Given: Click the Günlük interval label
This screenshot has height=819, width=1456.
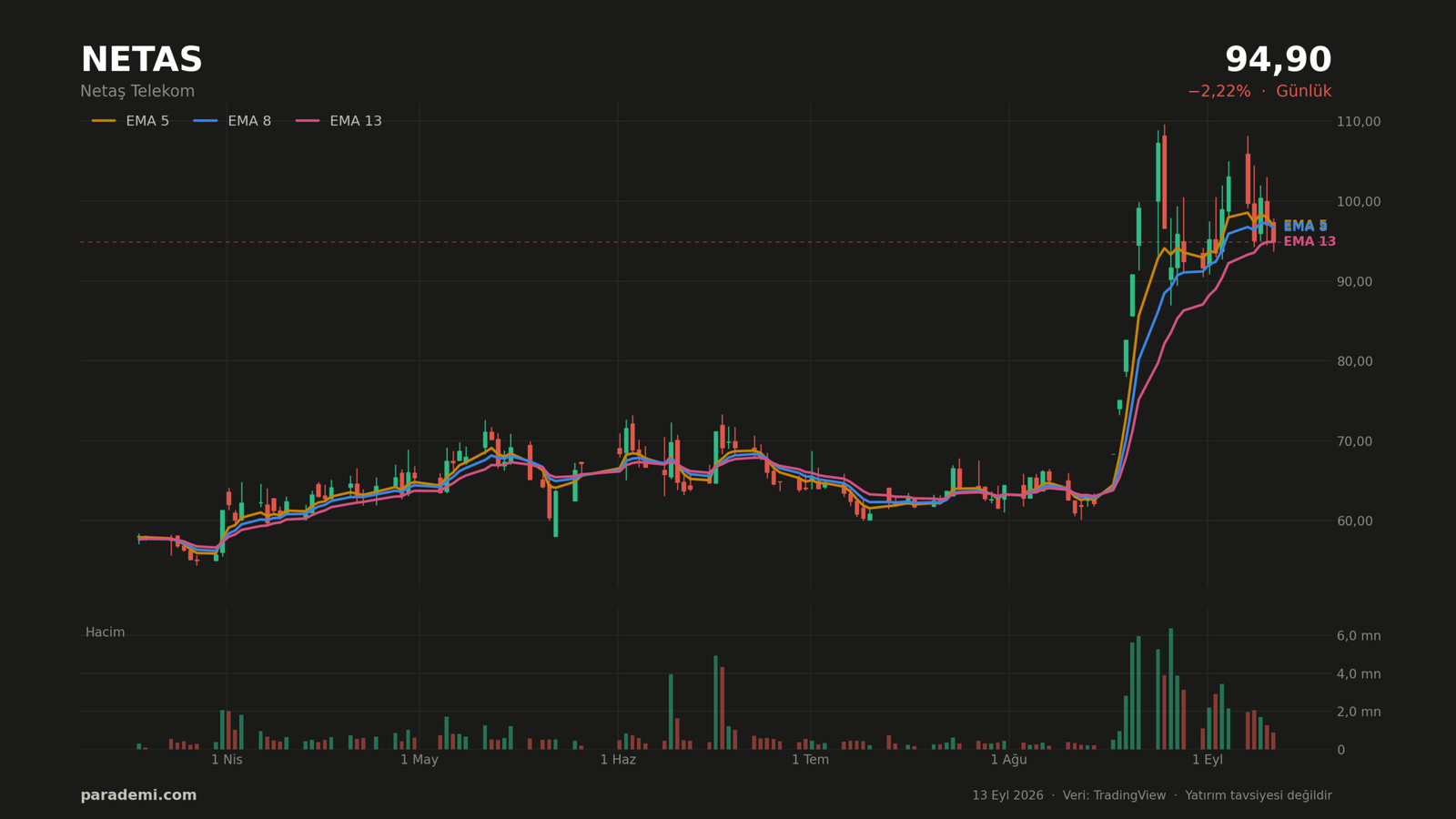Looking at the screenshot, I should [x=1303, y=92].
